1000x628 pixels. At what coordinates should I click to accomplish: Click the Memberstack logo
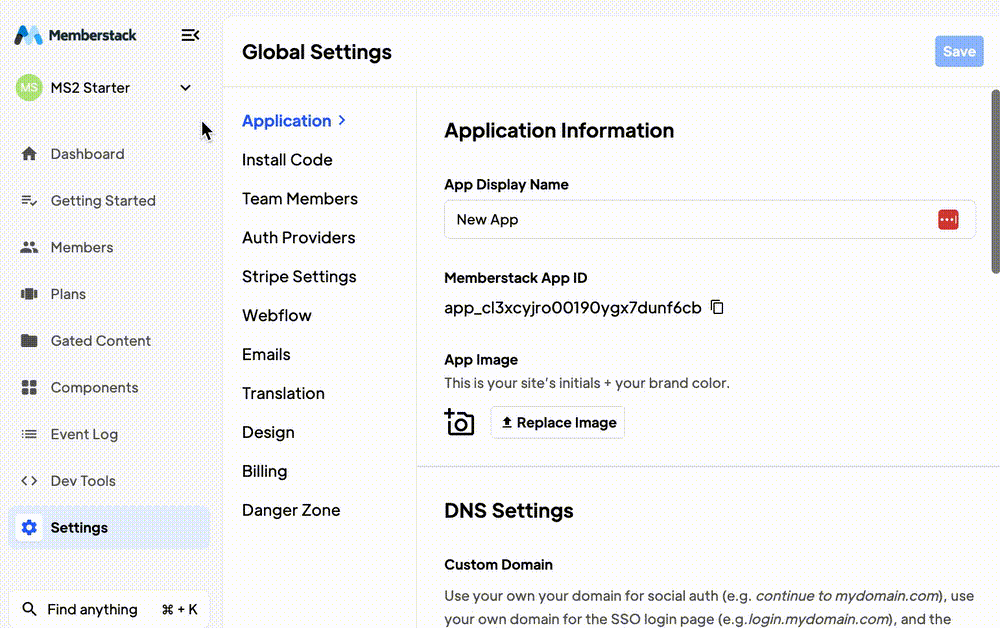pyautogui.click(x=75, y=35)
